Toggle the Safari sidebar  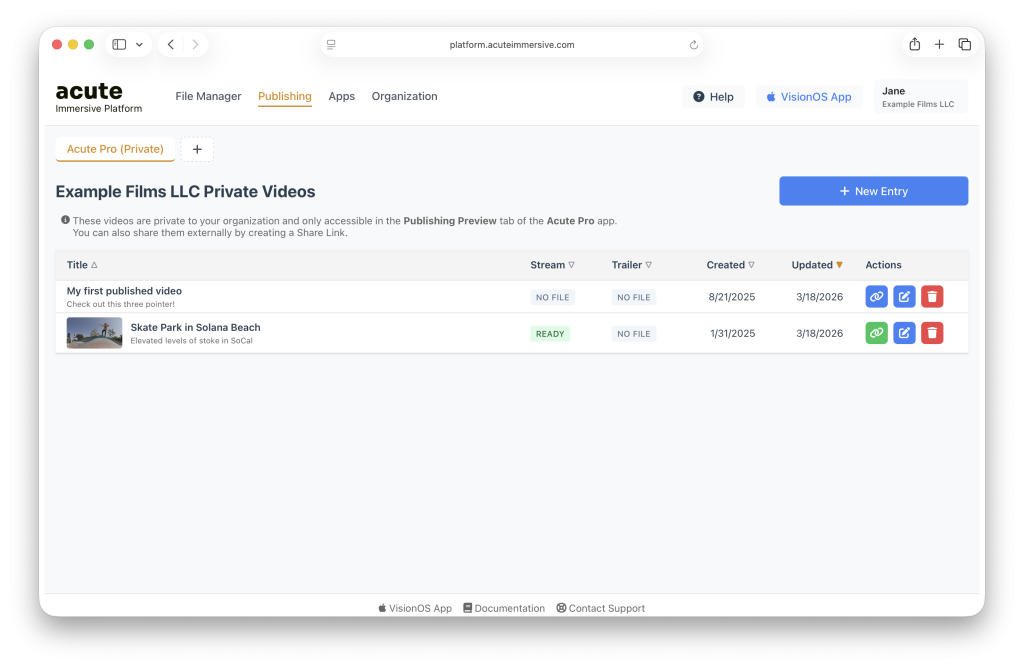point(119,45)
